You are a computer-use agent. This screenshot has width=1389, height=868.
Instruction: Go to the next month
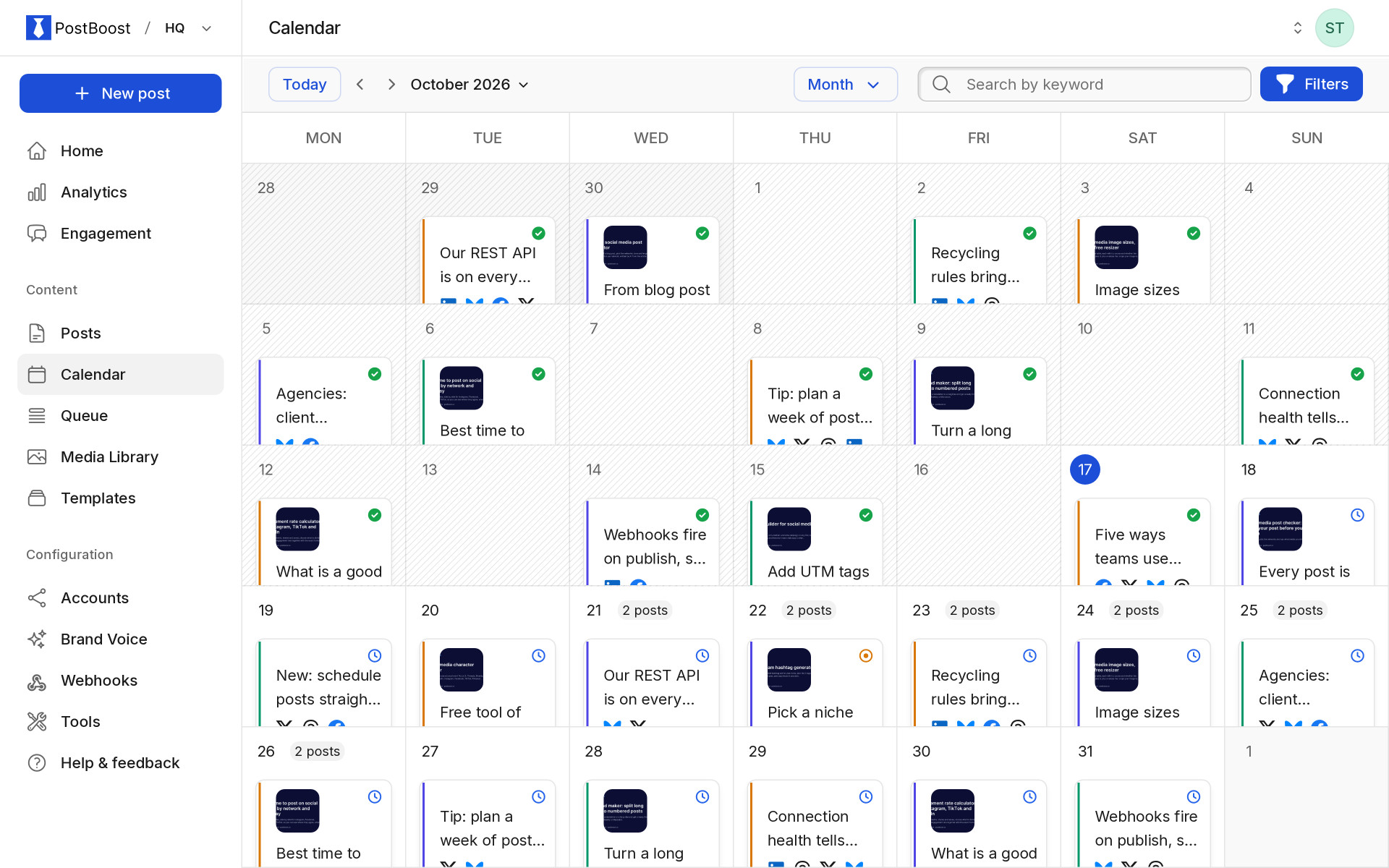391,85
